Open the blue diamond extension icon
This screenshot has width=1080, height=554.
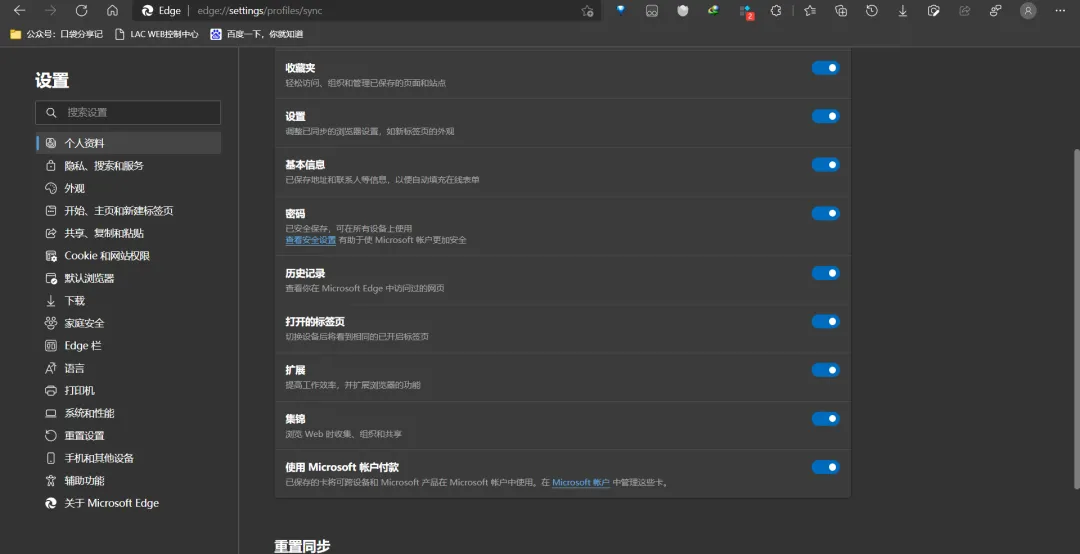621,10
